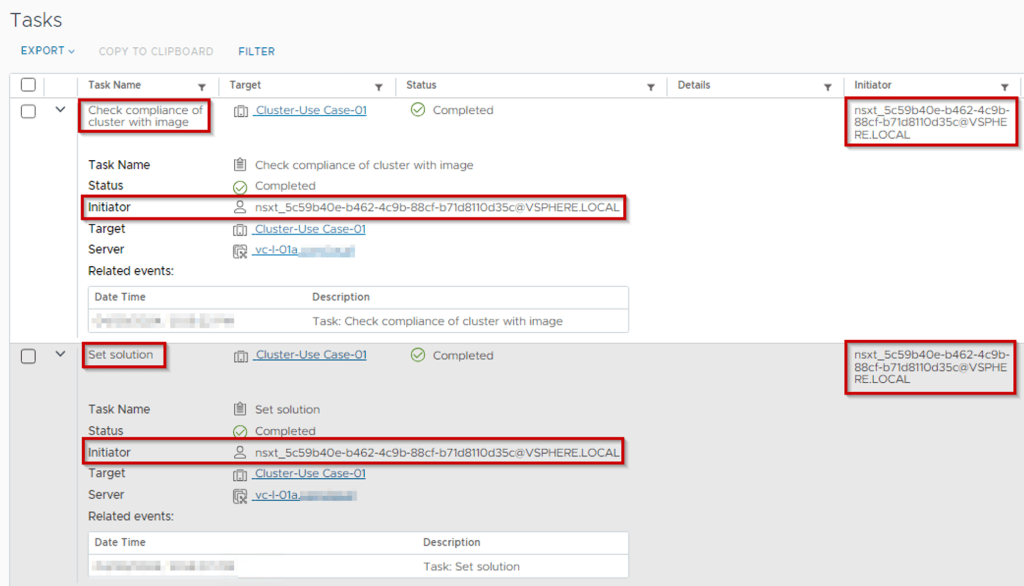
Task: Click the server icon next to first vc-l-01a
Action: coord(240,250)
